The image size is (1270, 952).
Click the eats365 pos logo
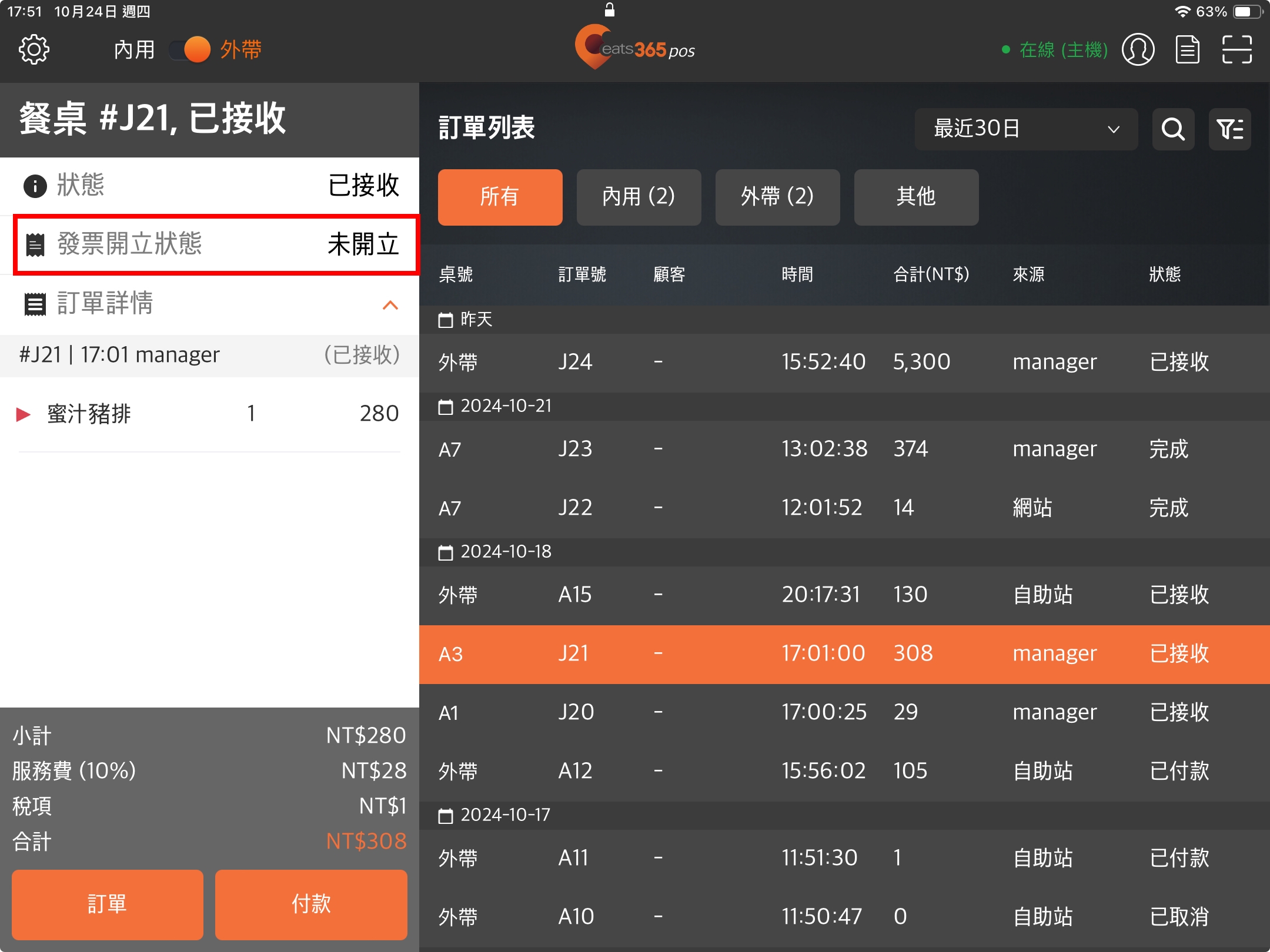pyautogui.click(x=635, y=47)
